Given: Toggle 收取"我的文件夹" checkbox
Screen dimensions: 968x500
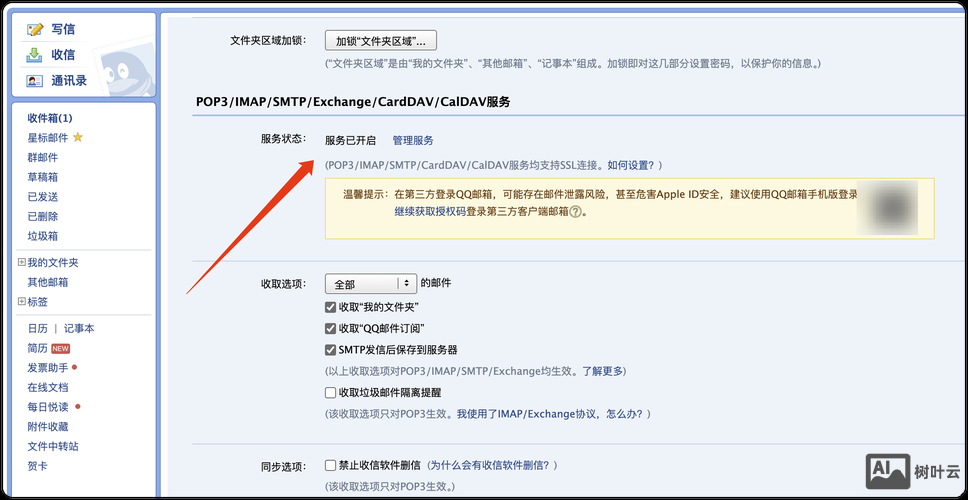Looking at the screenshot, I should pyautogui.click(x=330, y=307).
